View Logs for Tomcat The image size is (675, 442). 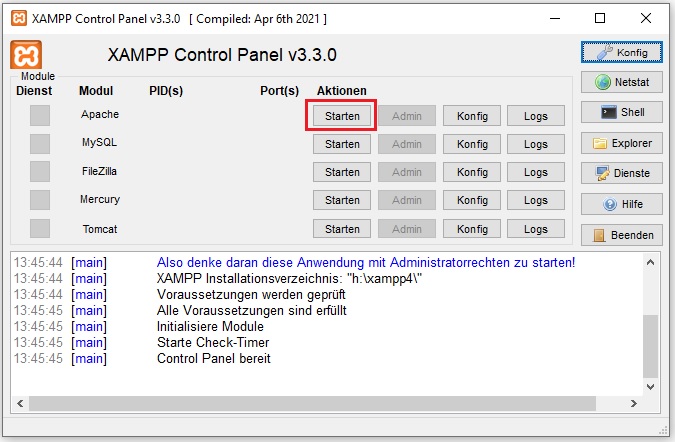pos(535,229)
